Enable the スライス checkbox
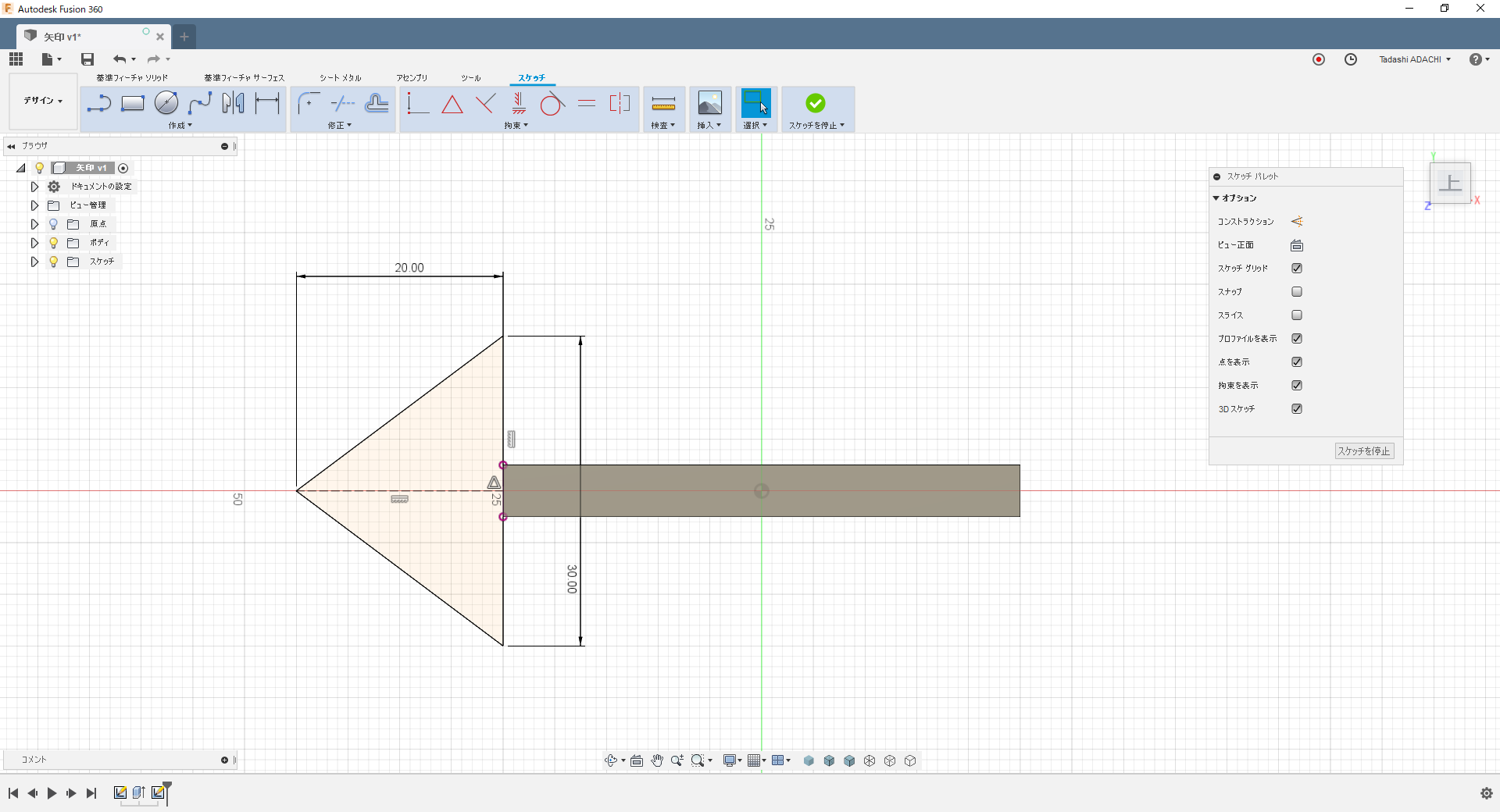This screenshot has height=812, width=1500. tap(1297, 315)
